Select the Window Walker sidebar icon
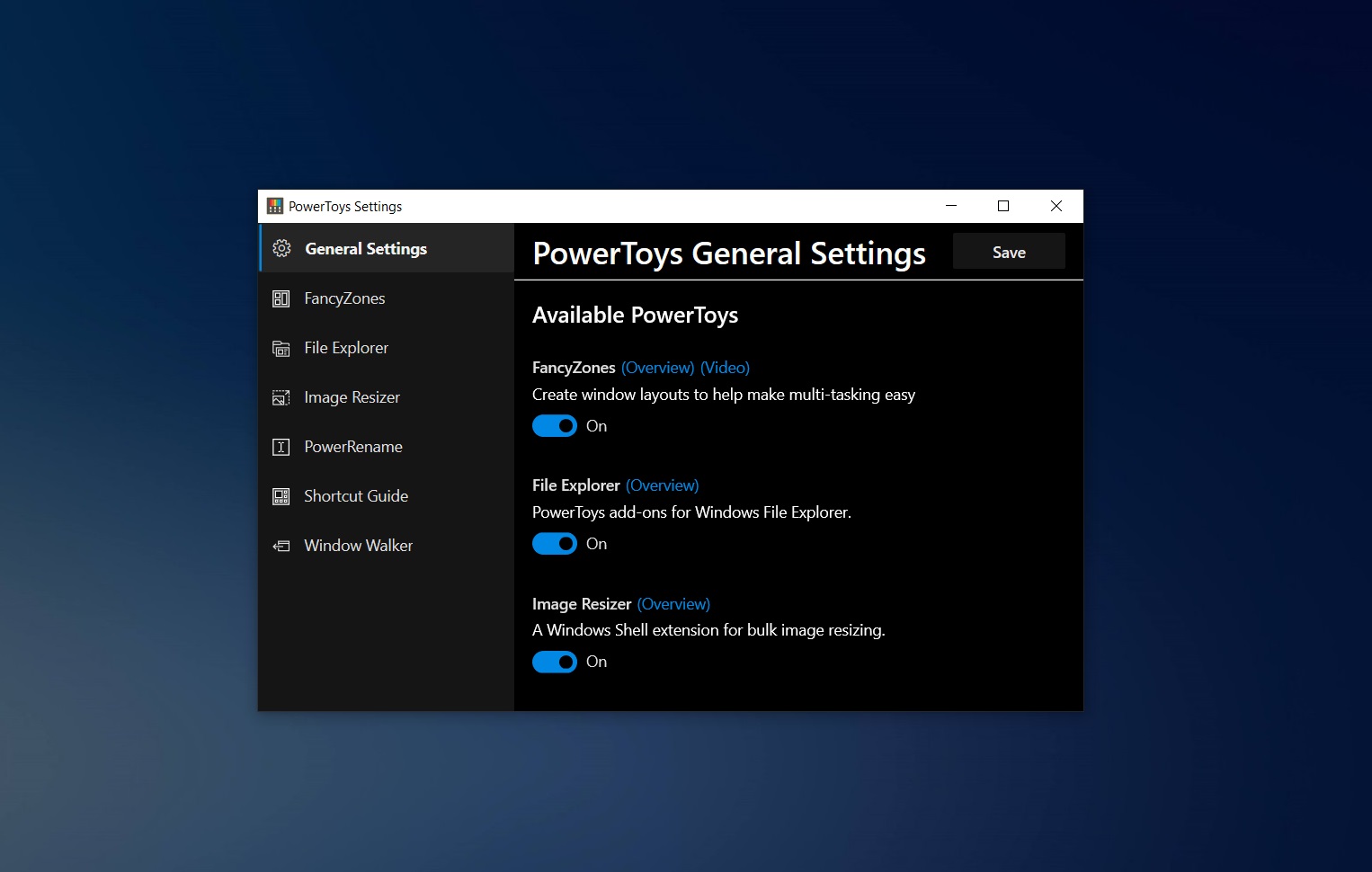The image size is (1372, 872). click(281, 545)
